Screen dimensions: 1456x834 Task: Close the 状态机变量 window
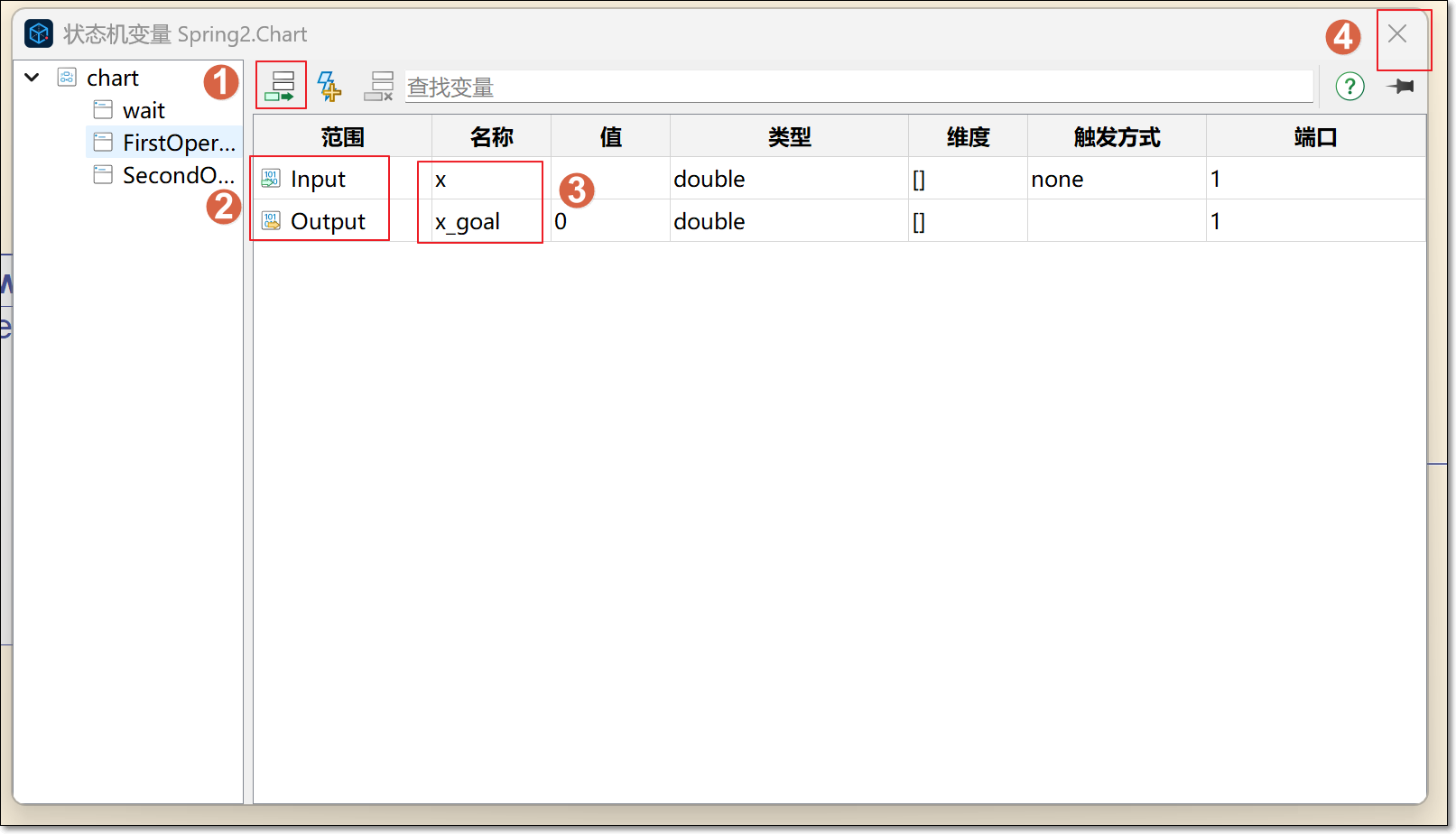(x=1397, y=34)
